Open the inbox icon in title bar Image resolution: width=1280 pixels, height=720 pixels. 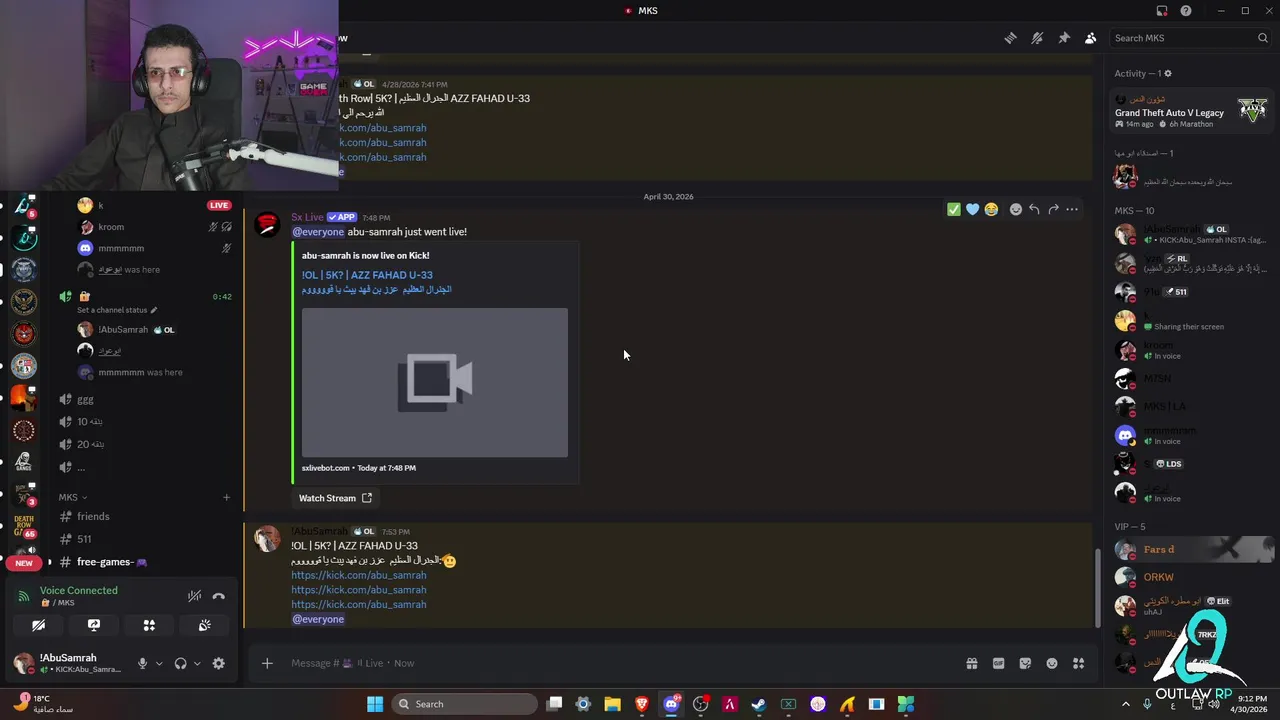coord(1162,11)
